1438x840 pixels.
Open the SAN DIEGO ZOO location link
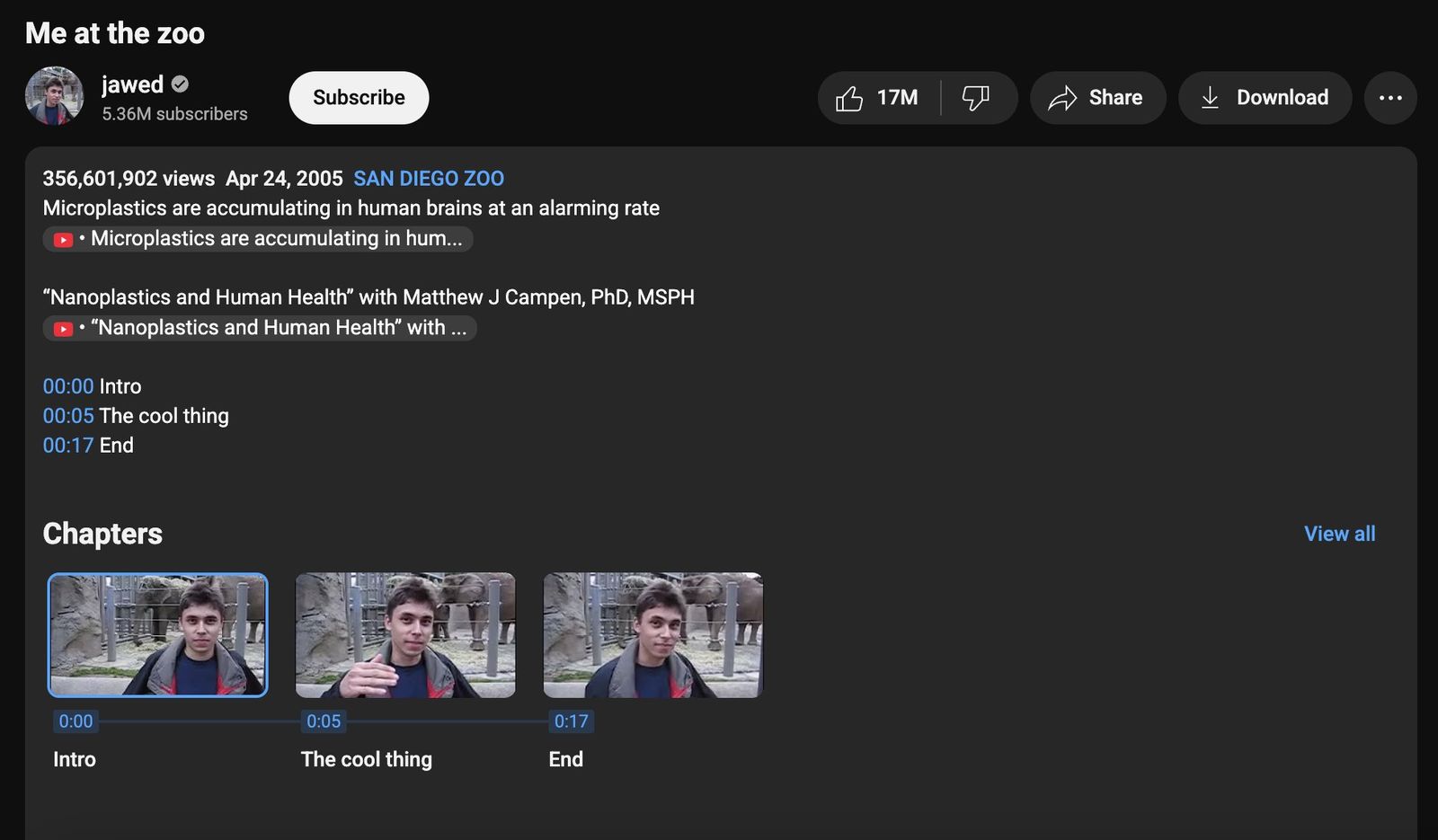point(429,179)
